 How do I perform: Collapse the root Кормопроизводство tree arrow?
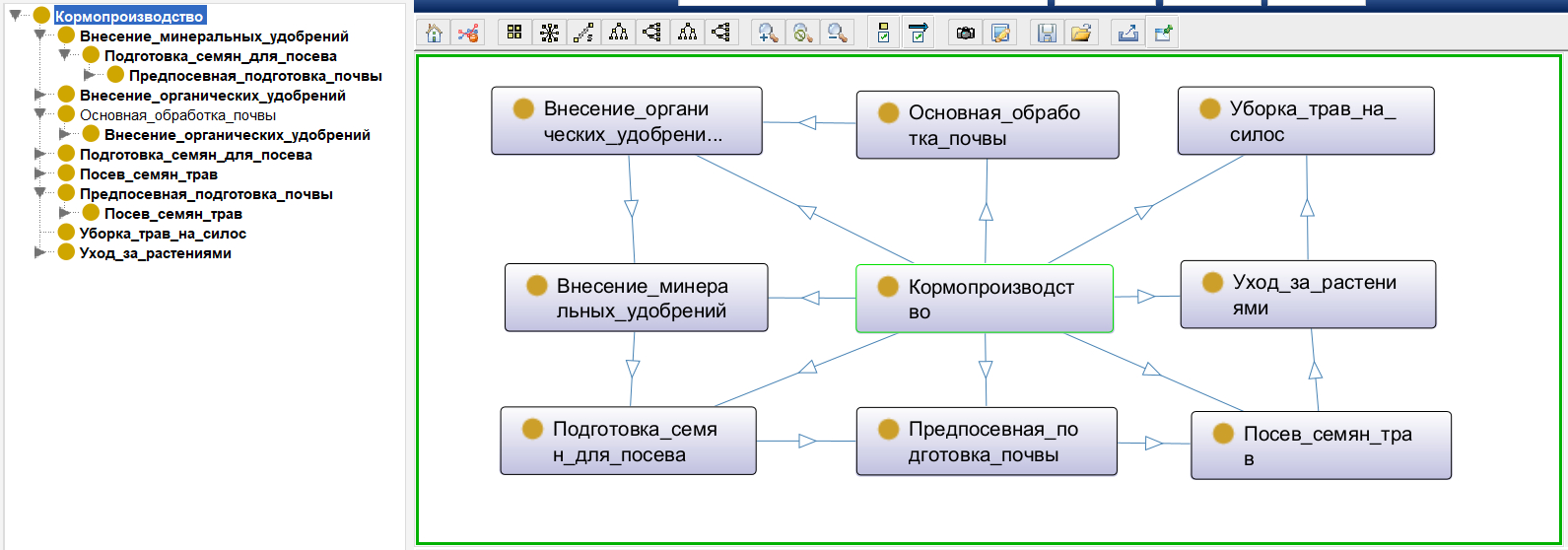click(16, 16)
